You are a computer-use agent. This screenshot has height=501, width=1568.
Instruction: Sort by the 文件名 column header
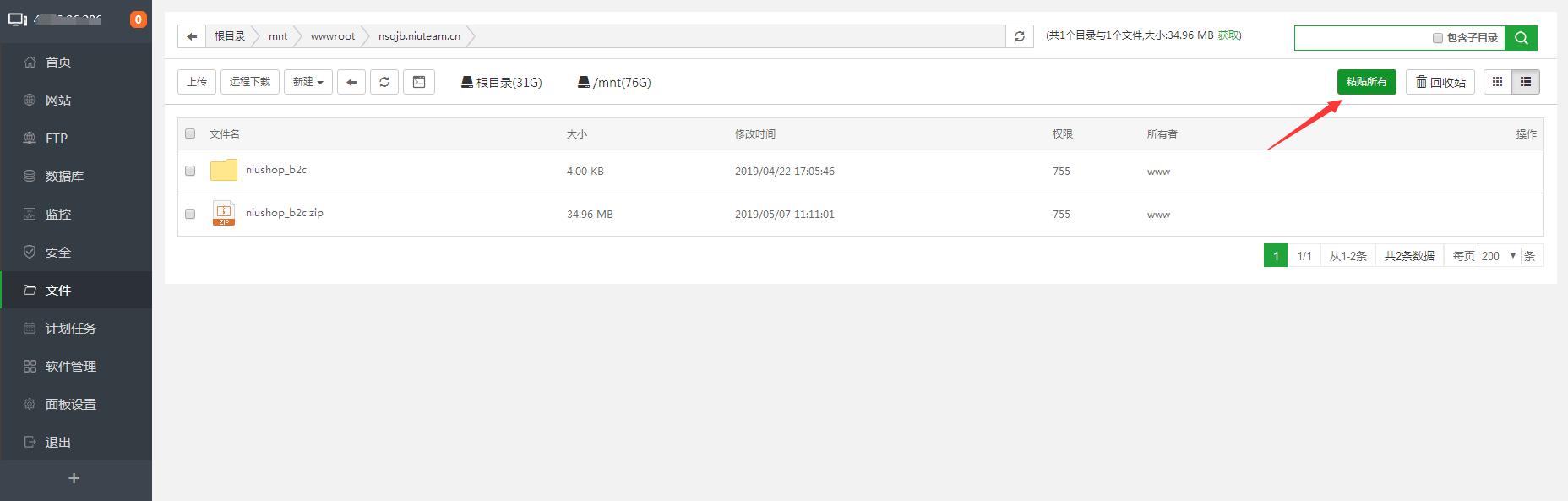[x=225, y=133]
